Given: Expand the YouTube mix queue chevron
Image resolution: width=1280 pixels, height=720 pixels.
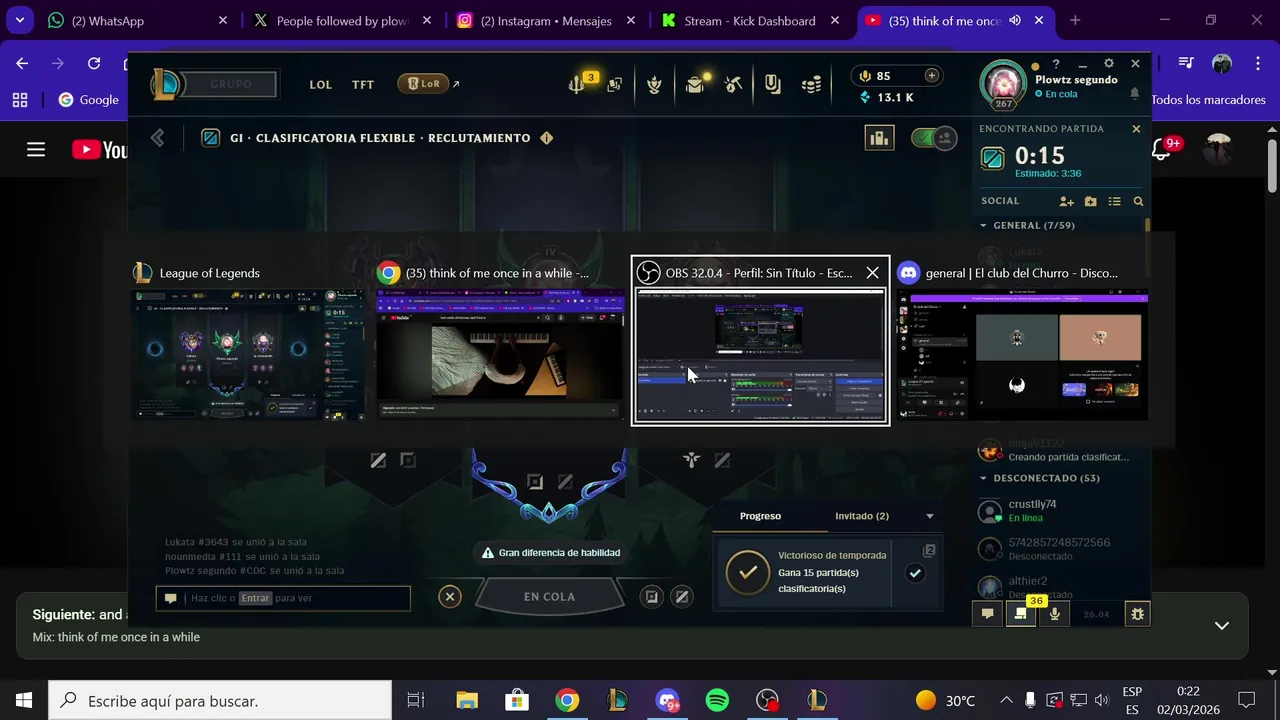Looking at the screenshot, I should (1221, 626).
